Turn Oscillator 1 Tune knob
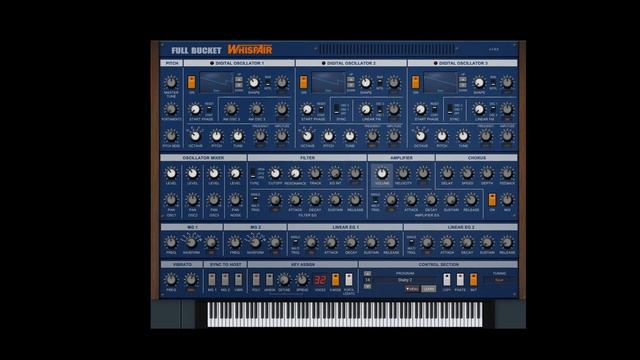 238,136
